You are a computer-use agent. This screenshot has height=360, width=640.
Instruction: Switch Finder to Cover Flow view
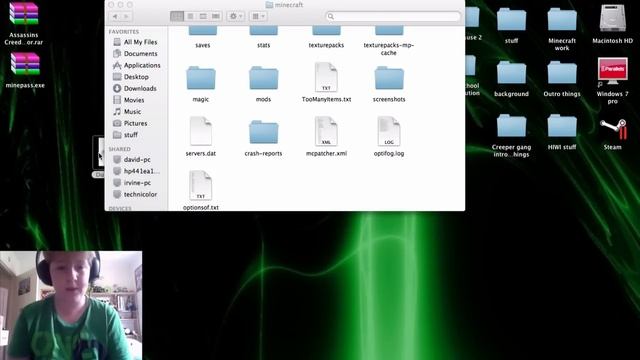tap(216, 16)
